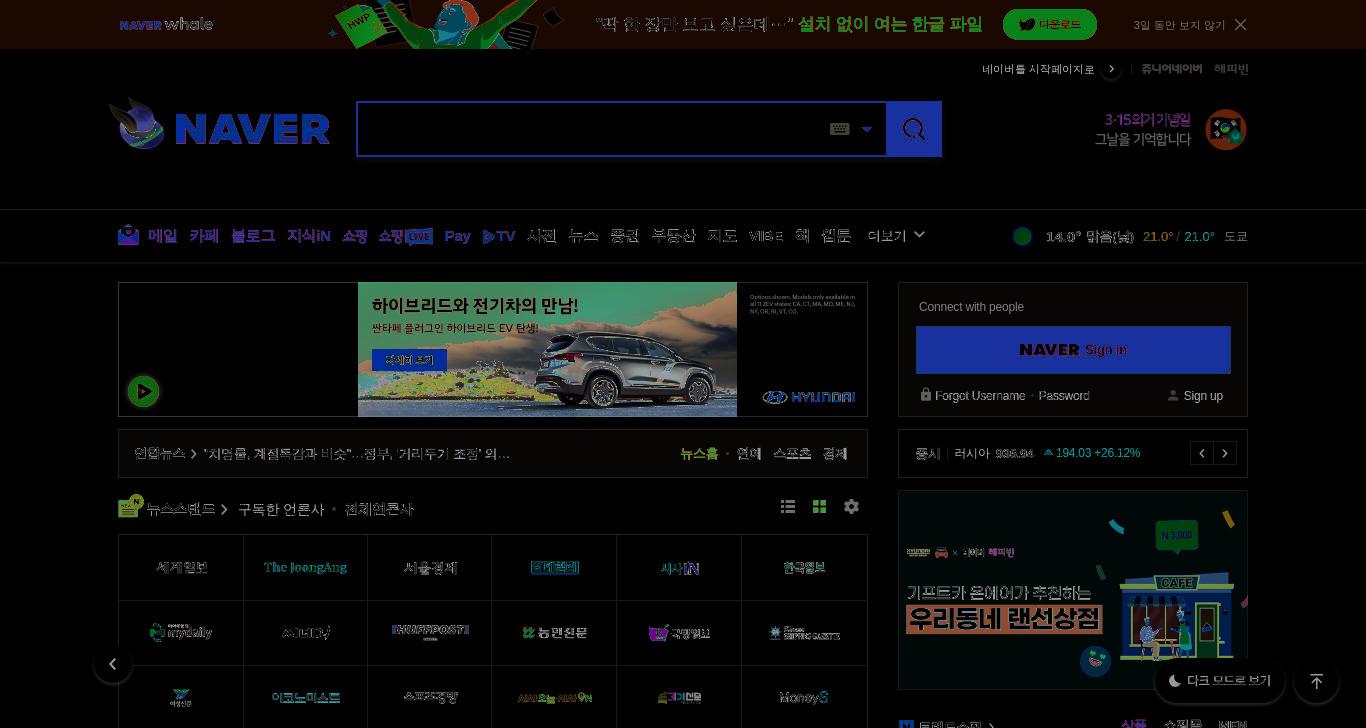Open the 국민일보 tile
Viewport: 1366px width, 728px height.
(x=679, y=632)
